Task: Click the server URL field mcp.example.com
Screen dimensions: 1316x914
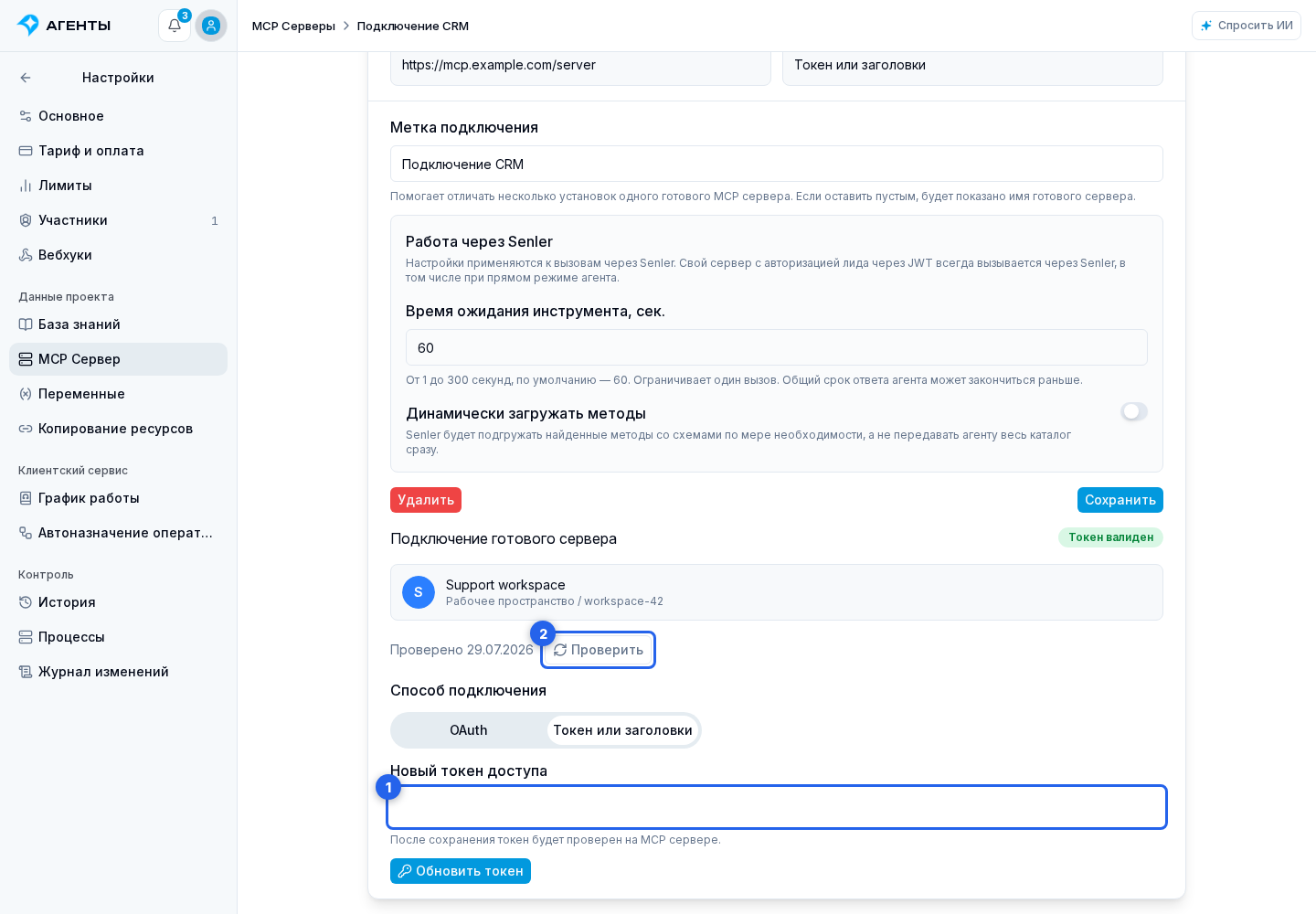Action: 580,68
